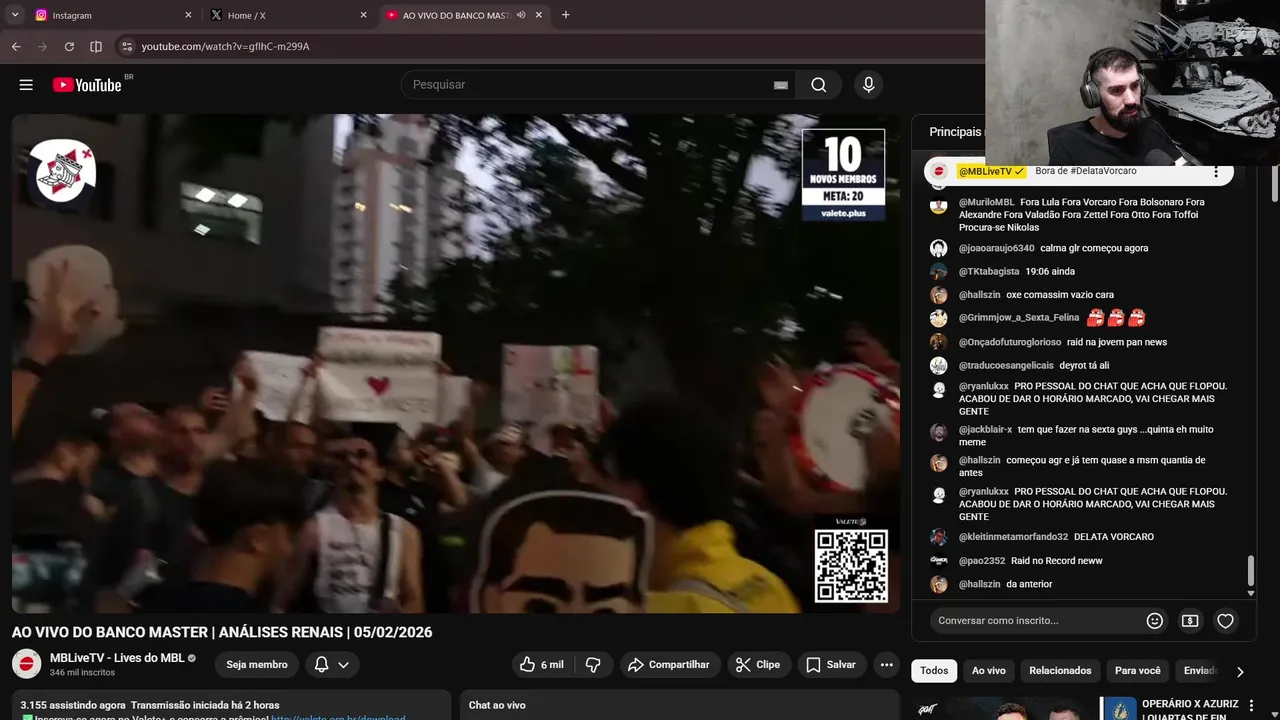This screenshot has width=1280, height=720.
Task: Click pinned @MBLiveTV chat message
Action: [1078, 172]
